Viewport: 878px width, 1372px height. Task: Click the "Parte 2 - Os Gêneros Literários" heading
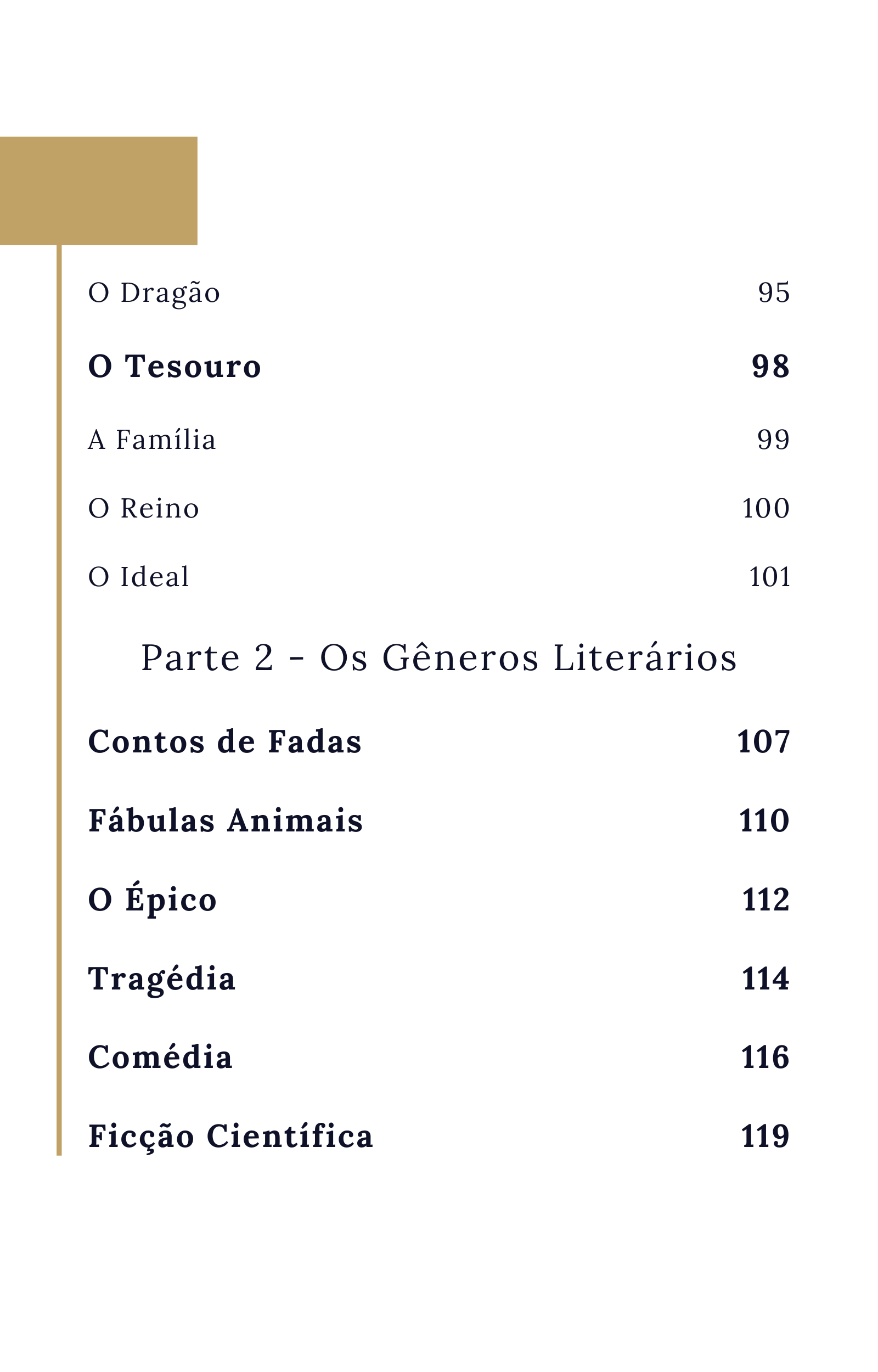pyautogui.click(x=439, y=658)
